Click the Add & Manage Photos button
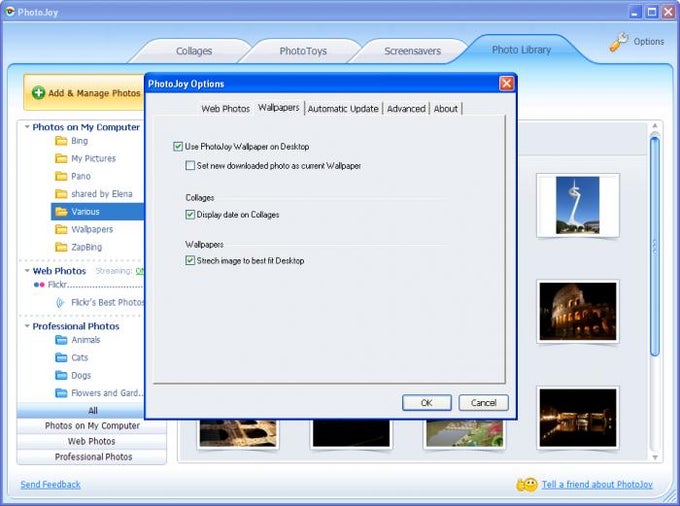Viewport: 680px width, 506px height. click(x=85, y=92)
